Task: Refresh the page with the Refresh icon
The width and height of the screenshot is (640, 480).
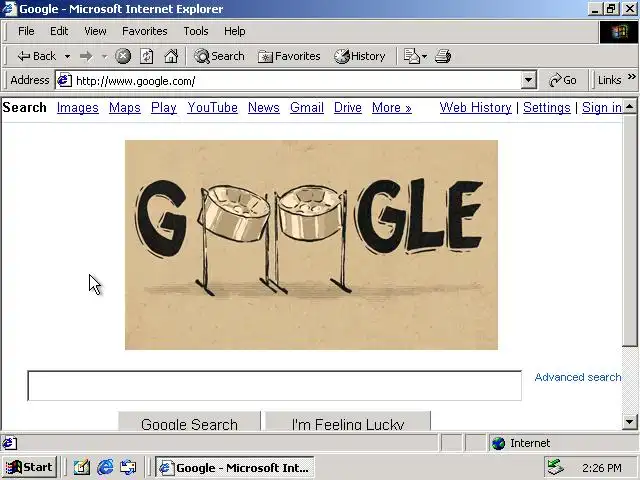Action: click(147, 56)
